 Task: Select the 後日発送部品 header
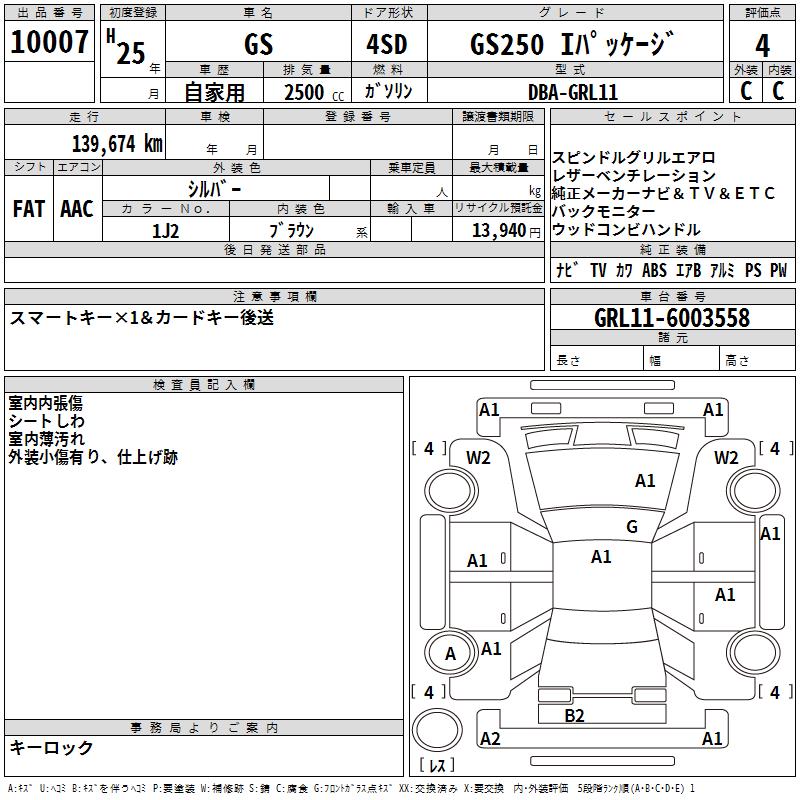[274, 249]
